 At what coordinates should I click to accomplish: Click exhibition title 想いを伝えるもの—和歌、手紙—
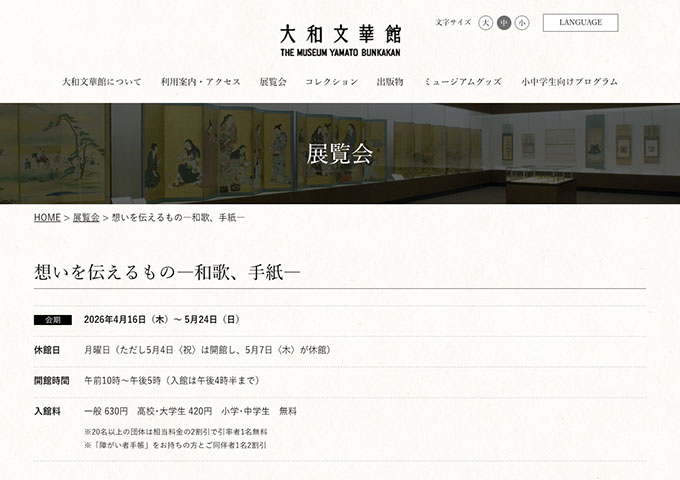click(167, 272)
